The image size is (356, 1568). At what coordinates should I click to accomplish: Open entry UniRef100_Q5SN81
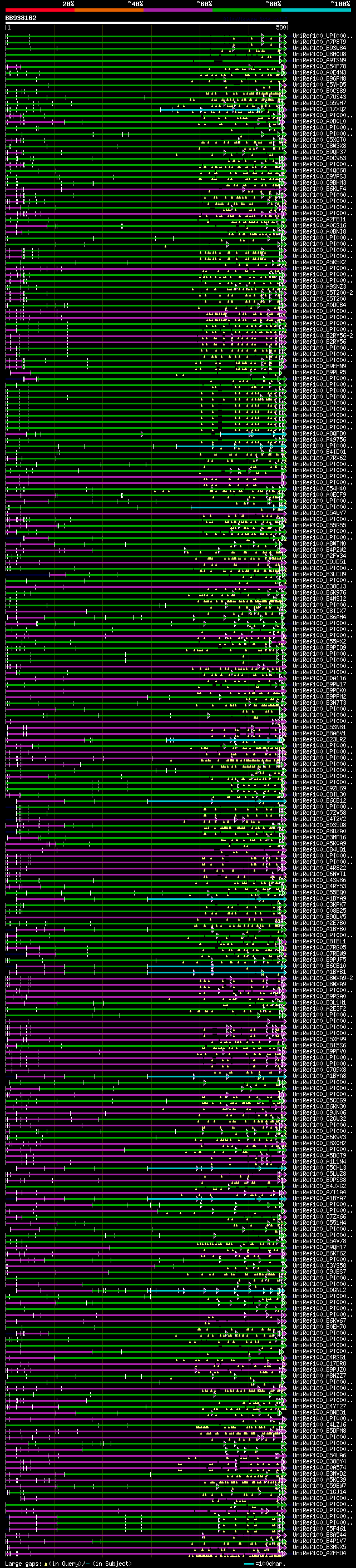coord(319,728)
